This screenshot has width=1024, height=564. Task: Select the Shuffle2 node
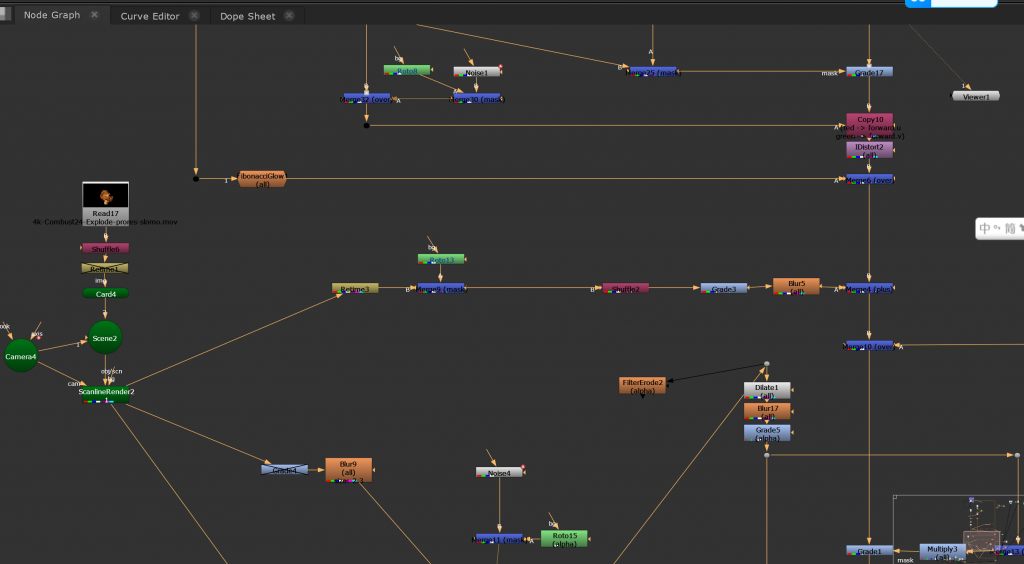pyautogui.click(x=626, y=288)
